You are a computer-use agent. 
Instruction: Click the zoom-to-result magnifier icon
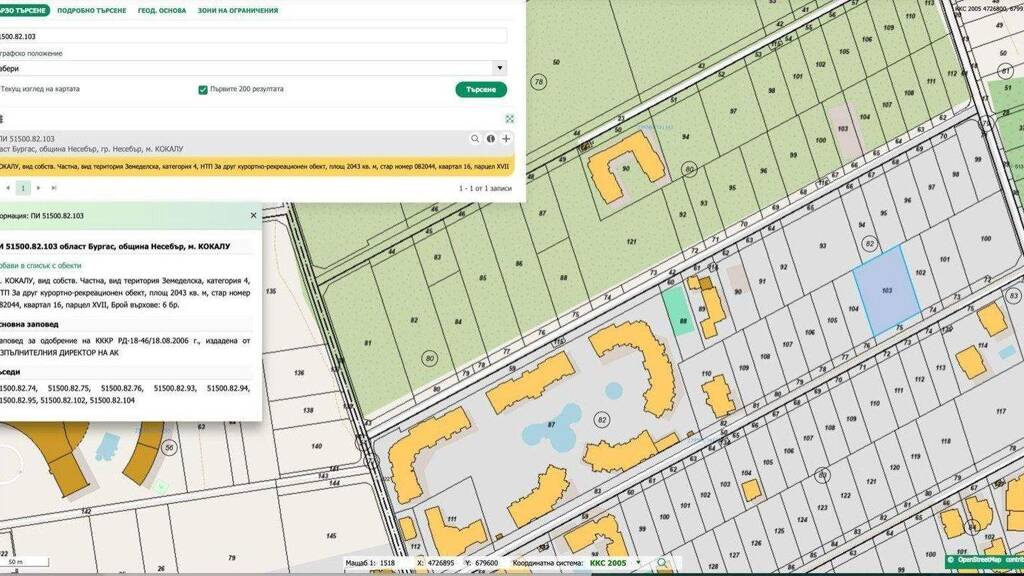pyautogui.click(x=476, y=139)
